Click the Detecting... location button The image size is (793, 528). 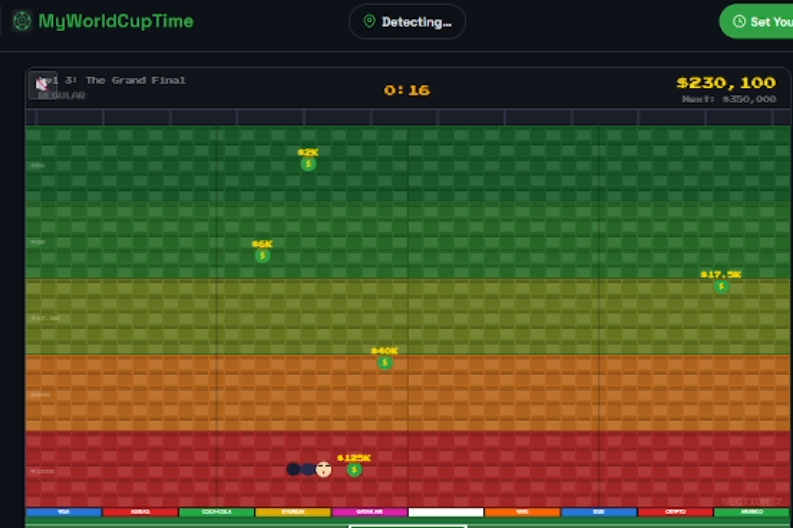point(407,22)
